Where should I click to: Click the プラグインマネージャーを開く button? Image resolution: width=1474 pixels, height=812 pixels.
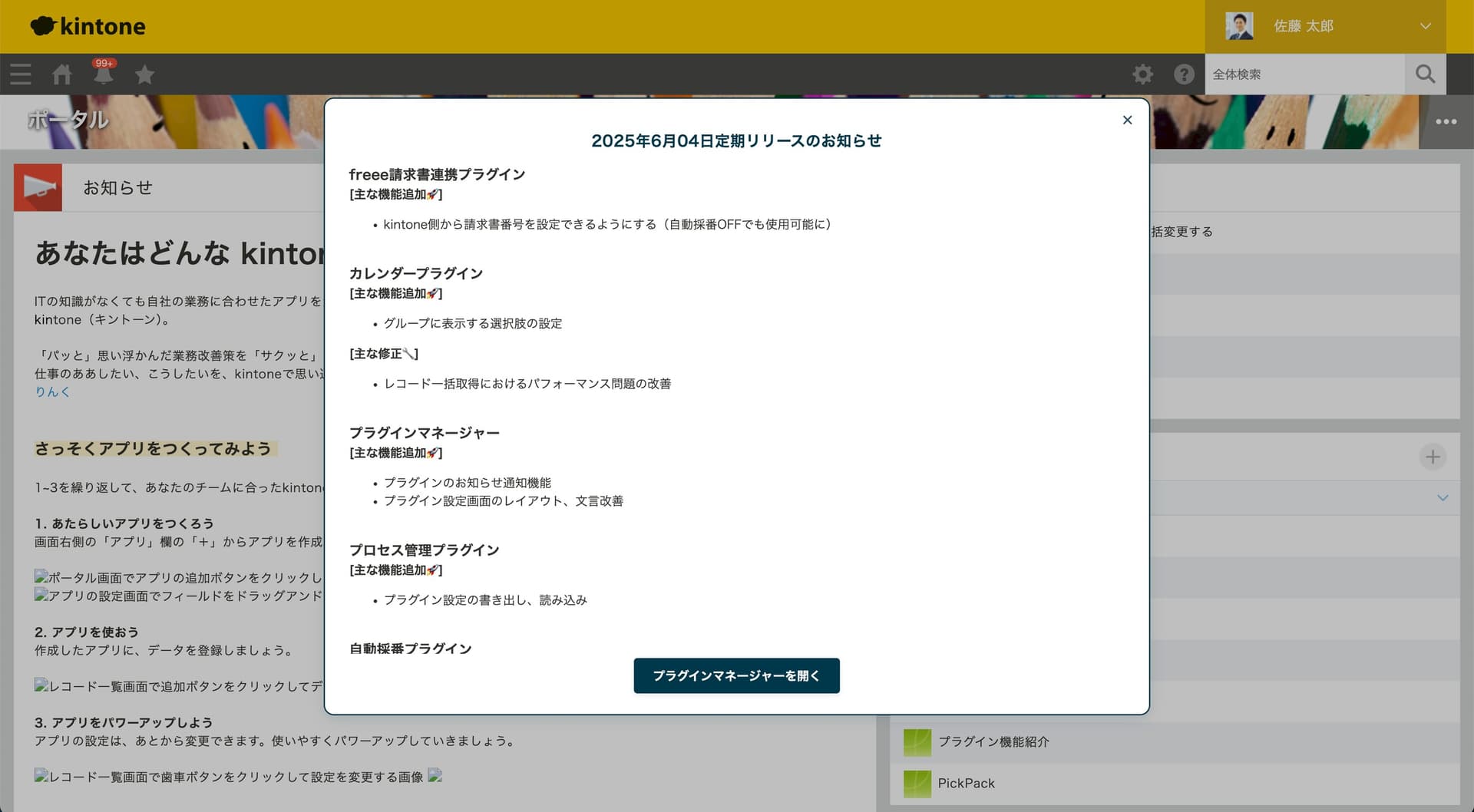click(736, 675)
